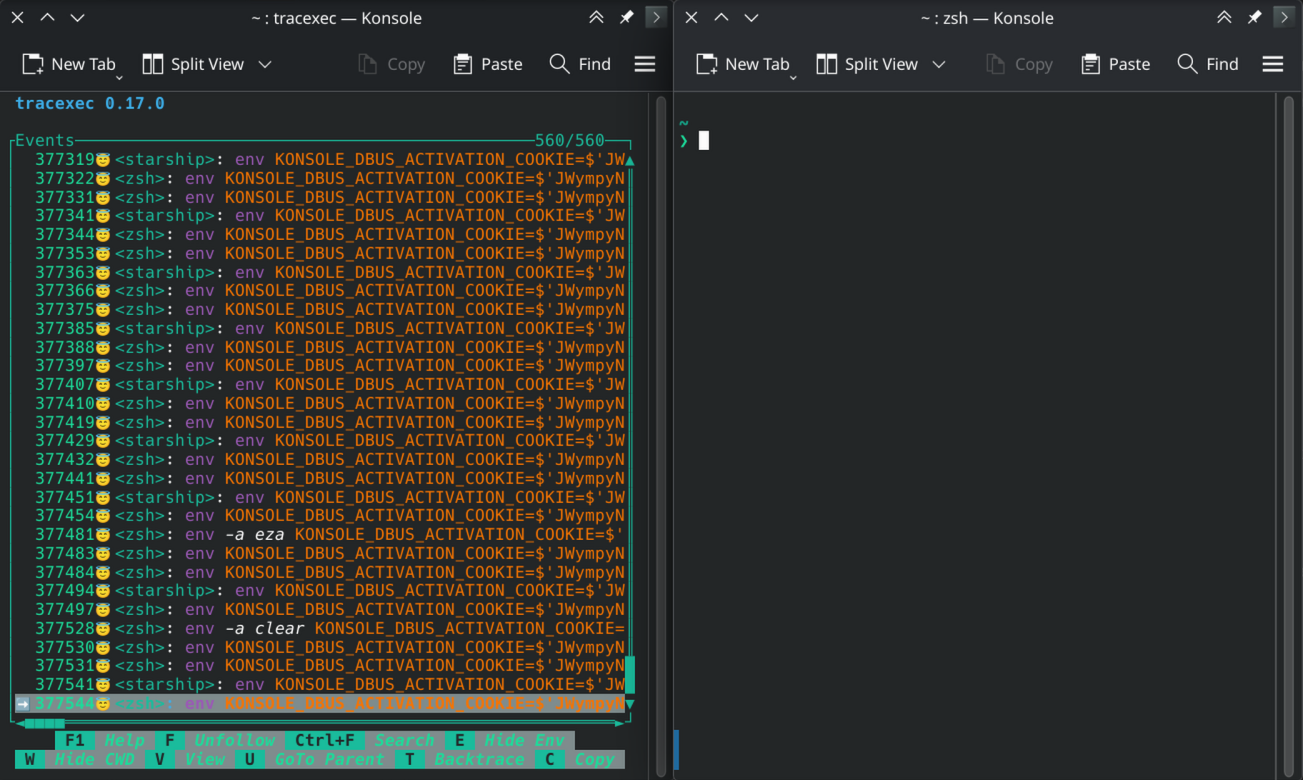1303x780 pixels.
Task: Click the status emoji on row 377363
Action: (103, 273)
